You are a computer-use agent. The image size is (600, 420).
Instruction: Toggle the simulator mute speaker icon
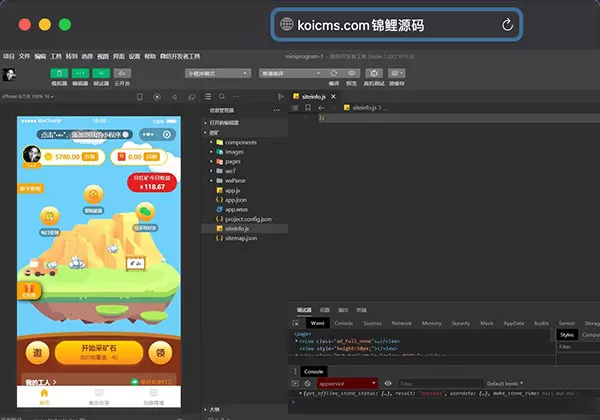174,97
